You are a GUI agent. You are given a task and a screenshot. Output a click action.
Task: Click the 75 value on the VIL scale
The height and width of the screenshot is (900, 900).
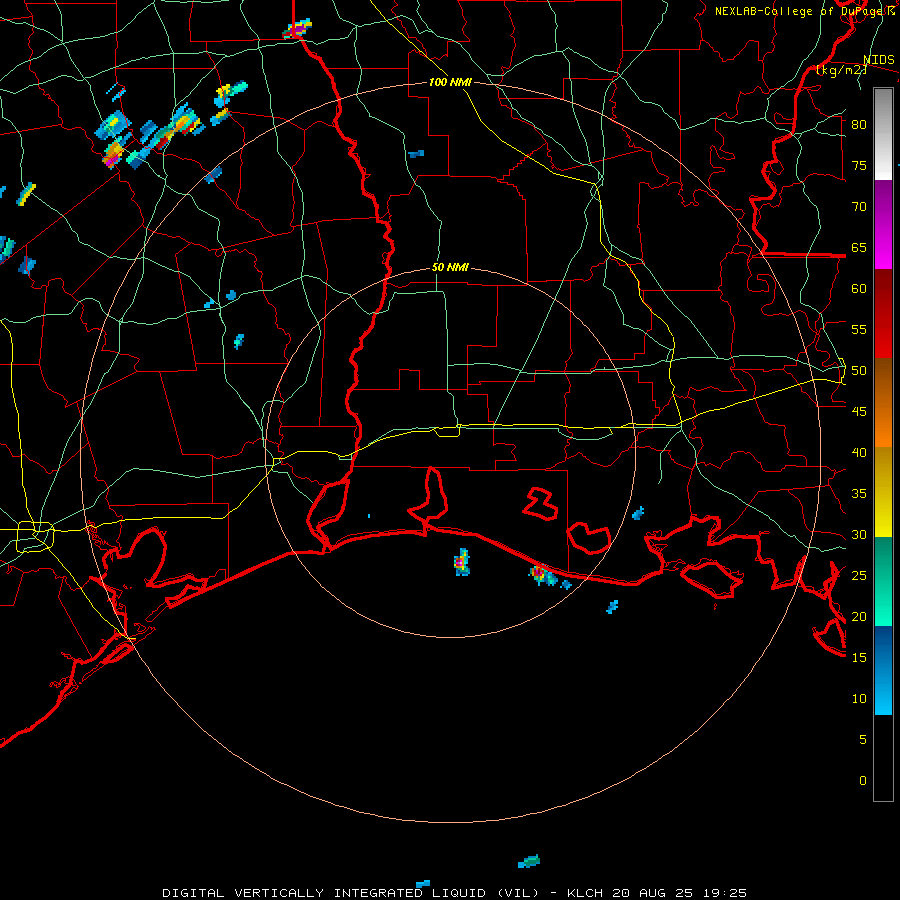tap(859, 165)
